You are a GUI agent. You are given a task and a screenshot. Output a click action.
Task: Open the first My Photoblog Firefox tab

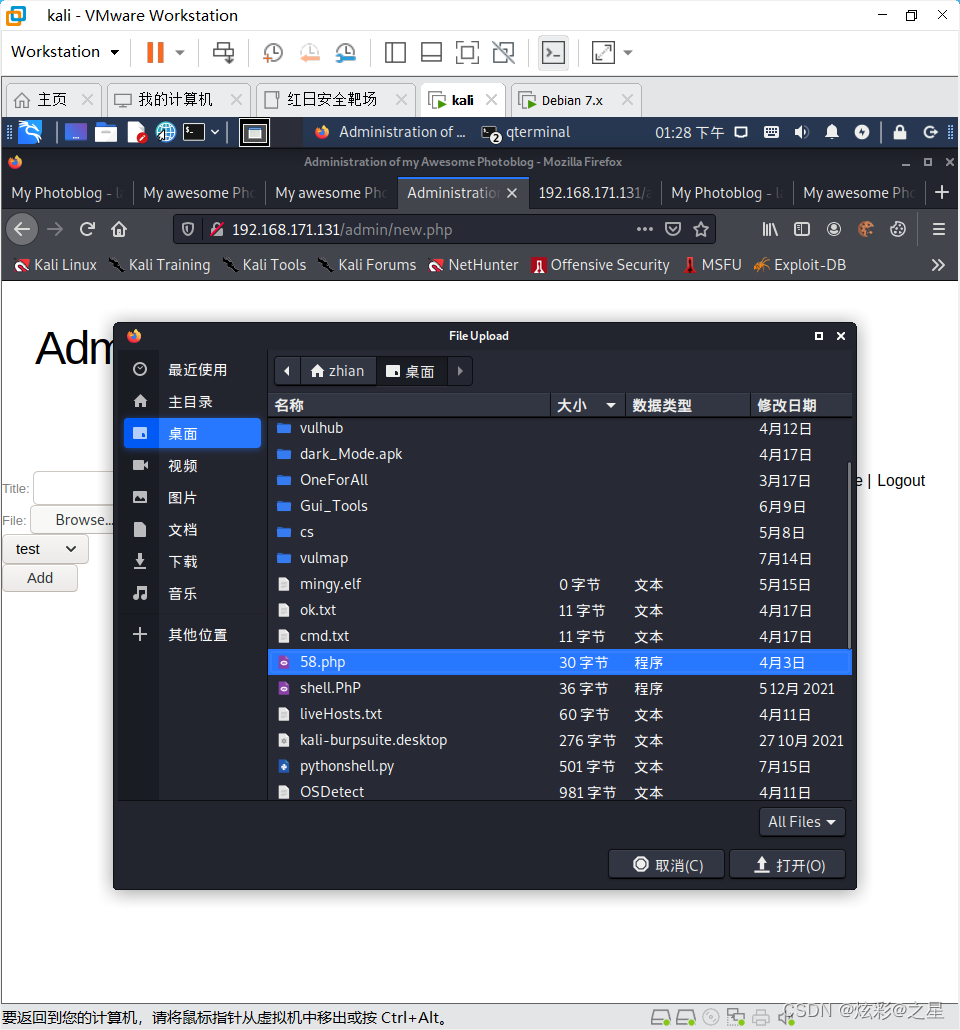pyautogui.click(x=67, y=192)
